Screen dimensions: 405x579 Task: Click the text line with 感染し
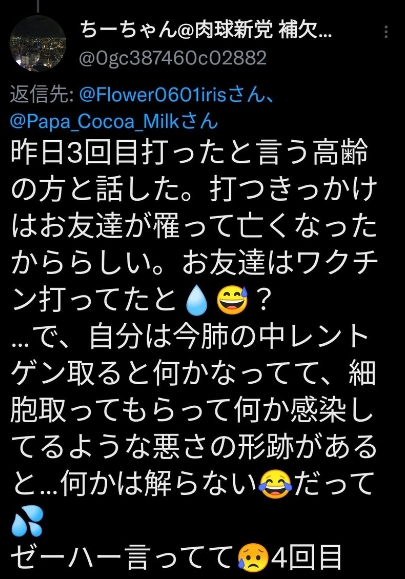tap(192, 410)
